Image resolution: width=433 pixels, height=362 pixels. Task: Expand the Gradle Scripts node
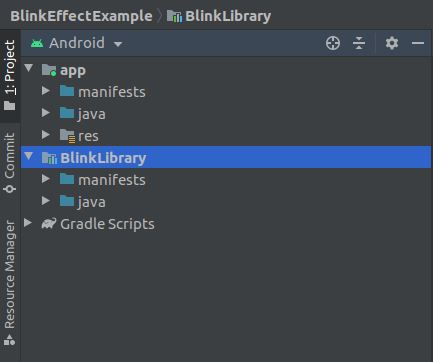(x=28, y=223)
